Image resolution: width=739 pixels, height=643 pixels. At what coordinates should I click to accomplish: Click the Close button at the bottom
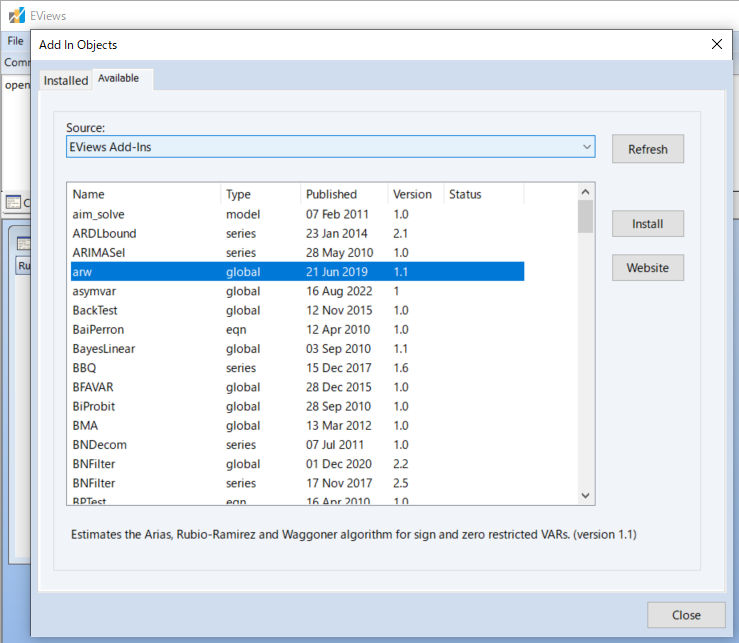coord(685,615)
